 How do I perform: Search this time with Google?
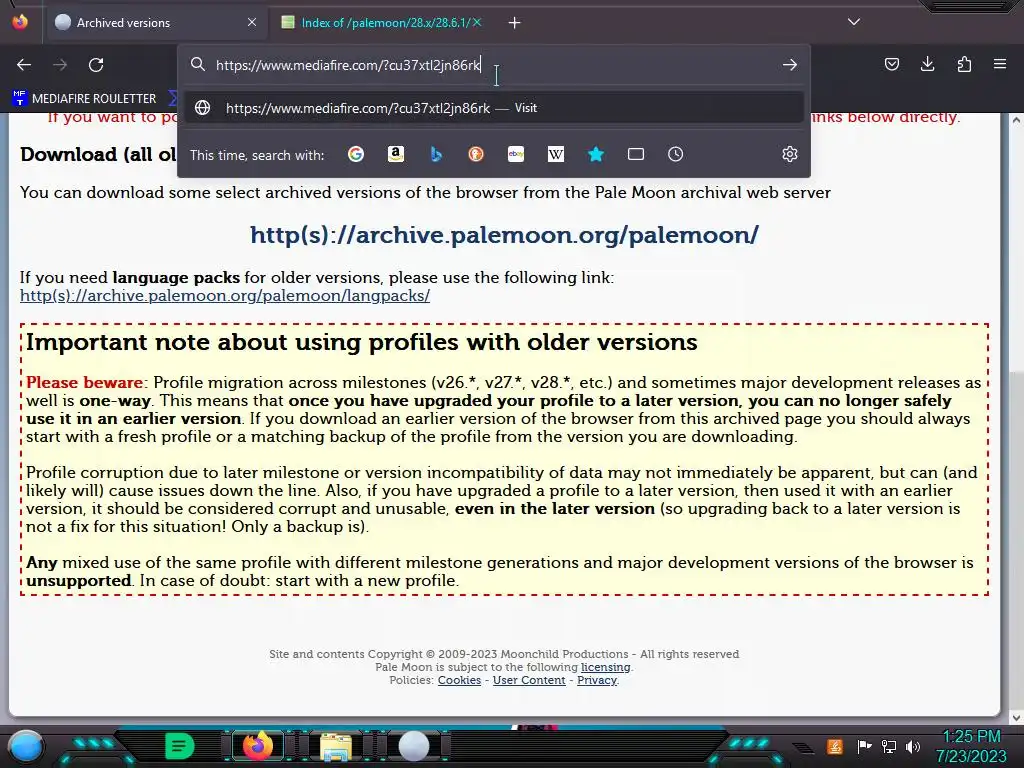[356, 154]
